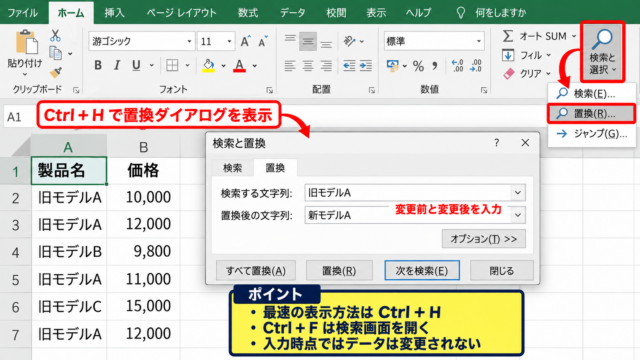
Task: Click the Fill (フィル) down-arrow icon
Action: [x=508, y=55]
